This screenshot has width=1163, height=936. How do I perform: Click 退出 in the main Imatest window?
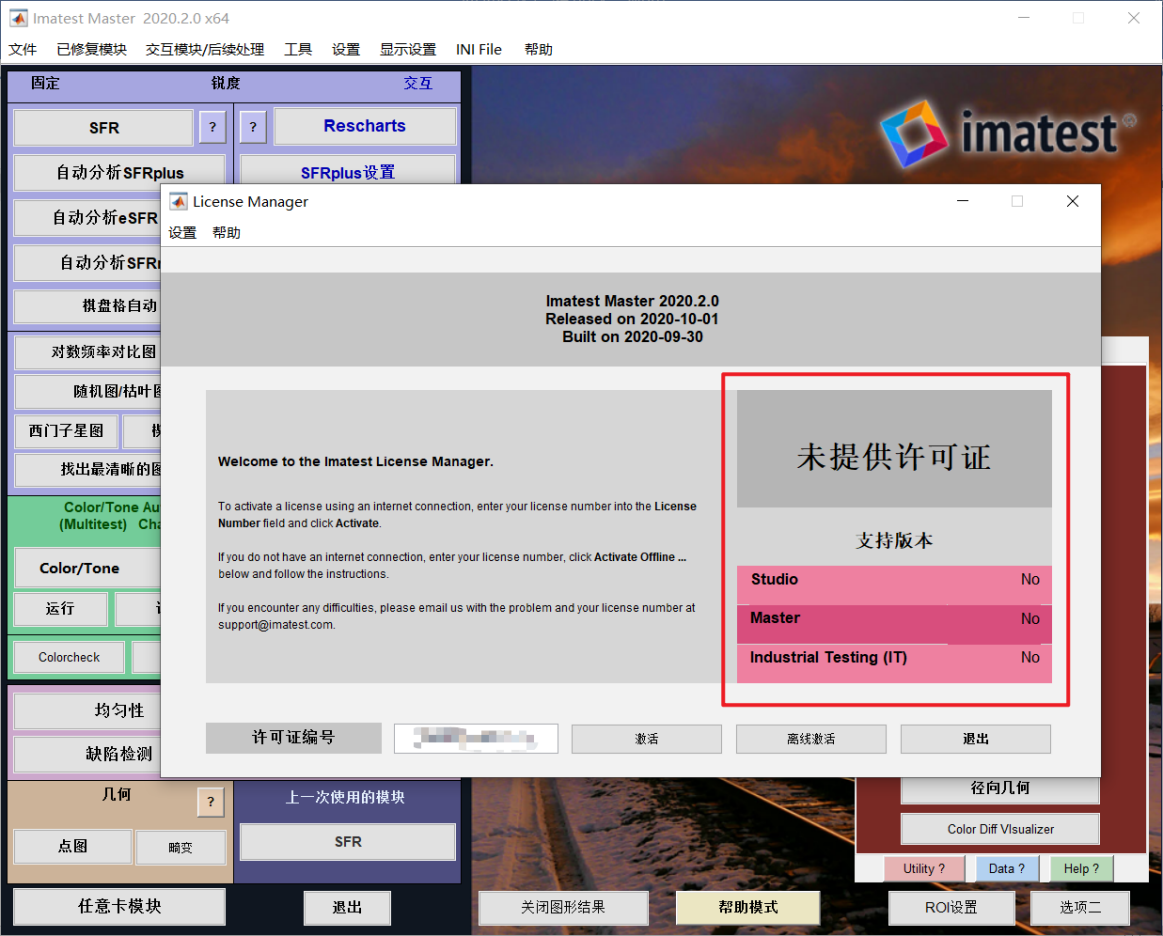pos(347,907)
